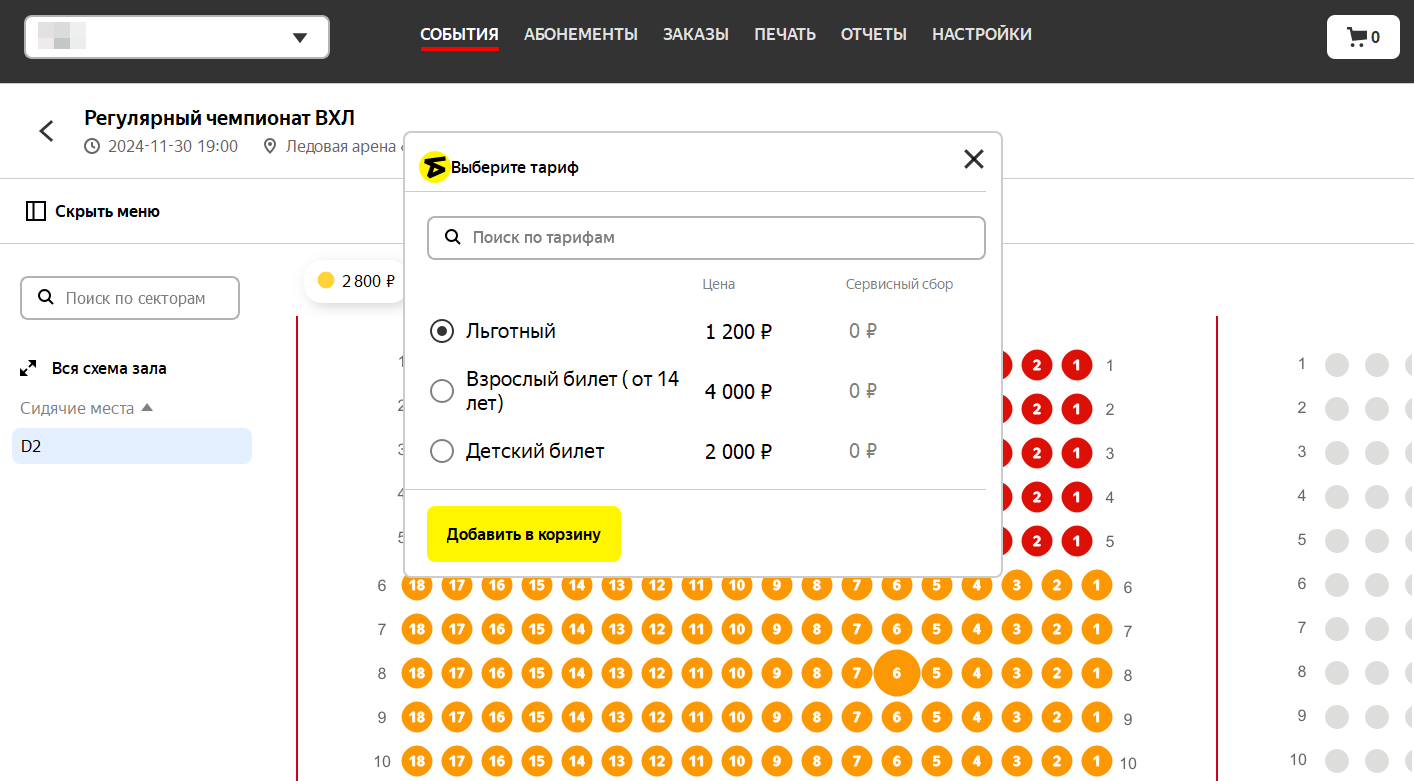Select the Взрослый билет tariff option
Viewport: 1414px width, 781px height.
(x=442, y=391)
